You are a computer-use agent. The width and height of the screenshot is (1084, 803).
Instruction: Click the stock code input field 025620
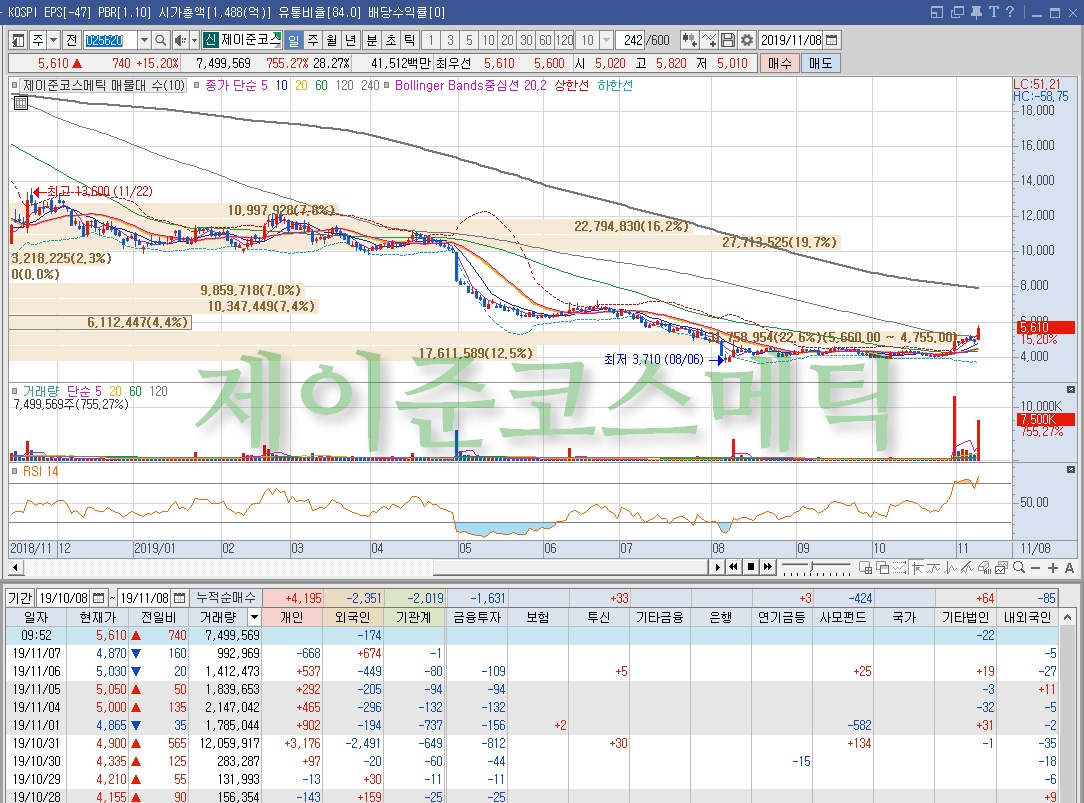pyautogui.click(x=111, y=40)
